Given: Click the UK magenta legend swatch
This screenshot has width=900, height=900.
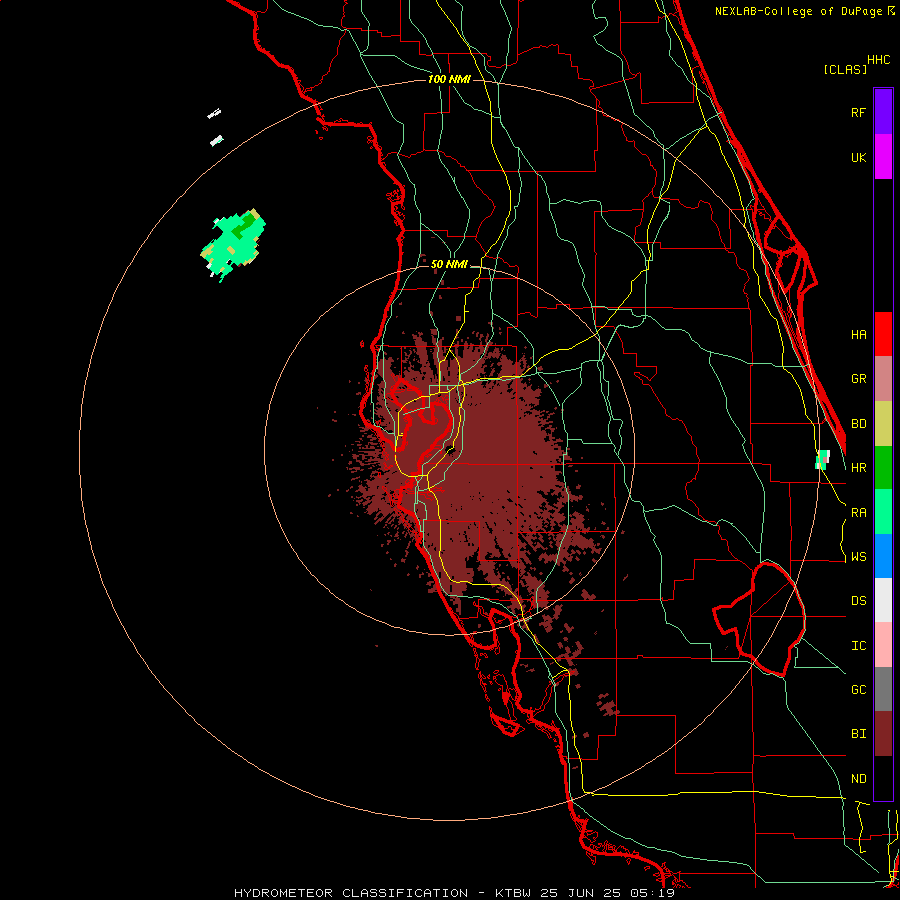Looking at the screenshot, I should click(x=883, y=157).
